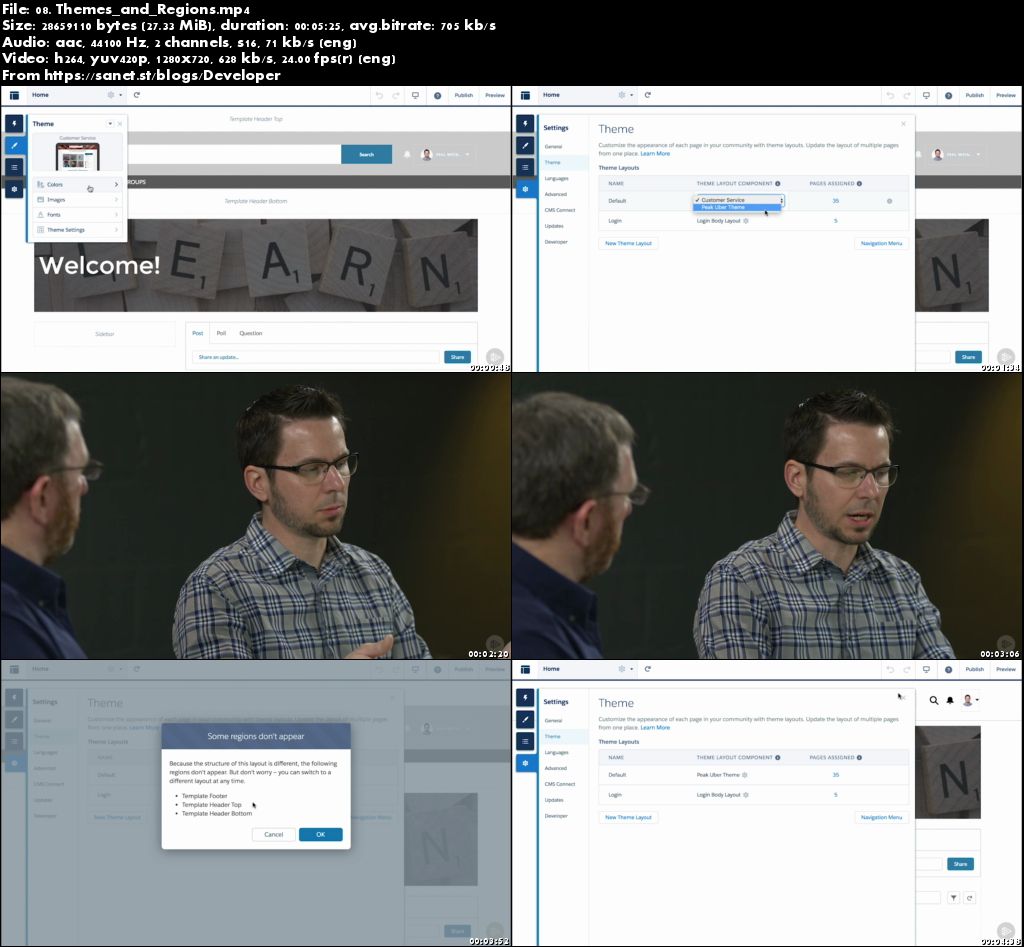Click desktop view mode icon in 00:00:48 frame
The width and height of the screenshot is (1024, 947).
[x=415, y=95]
